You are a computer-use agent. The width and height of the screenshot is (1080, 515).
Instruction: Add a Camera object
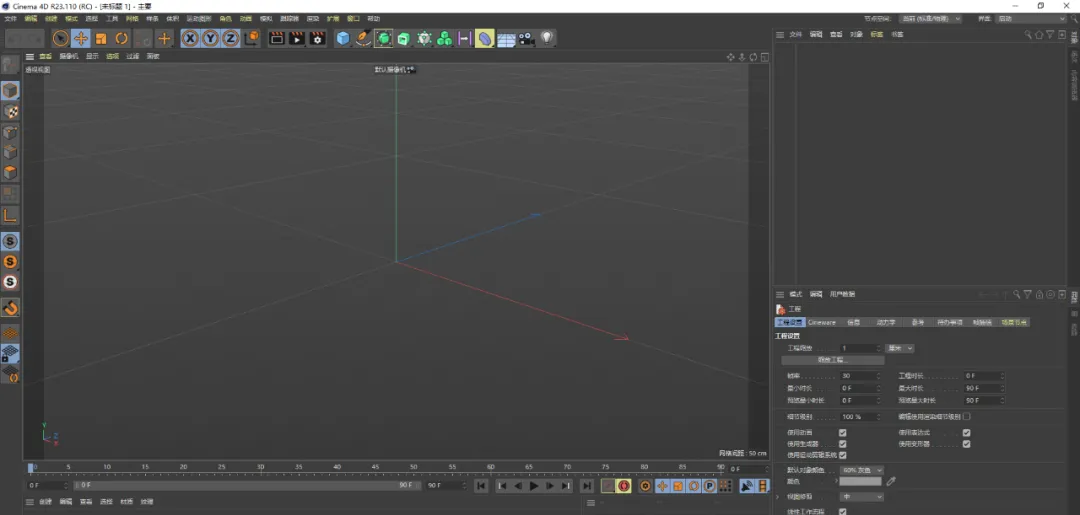point(527,39)
